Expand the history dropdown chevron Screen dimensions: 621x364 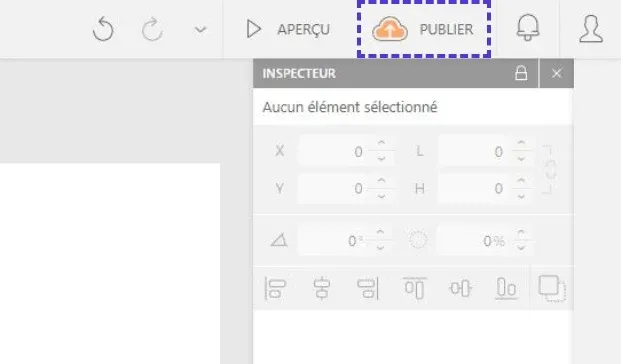[x=200, y=29]
